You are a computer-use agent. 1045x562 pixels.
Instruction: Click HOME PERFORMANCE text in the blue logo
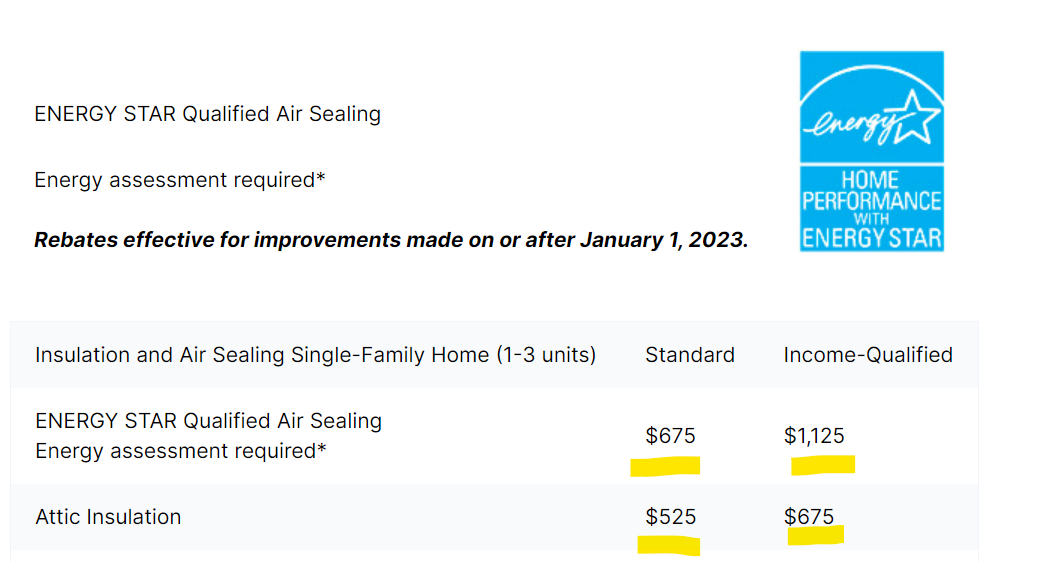pyautogui.click(x=872, y=191)
